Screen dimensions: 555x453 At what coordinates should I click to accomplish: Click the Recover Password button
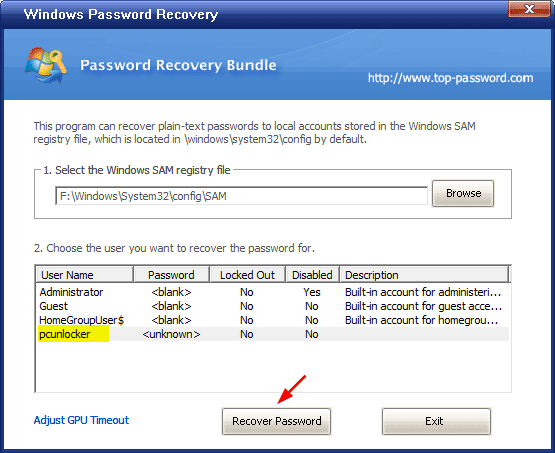click(x=276, y=421)
